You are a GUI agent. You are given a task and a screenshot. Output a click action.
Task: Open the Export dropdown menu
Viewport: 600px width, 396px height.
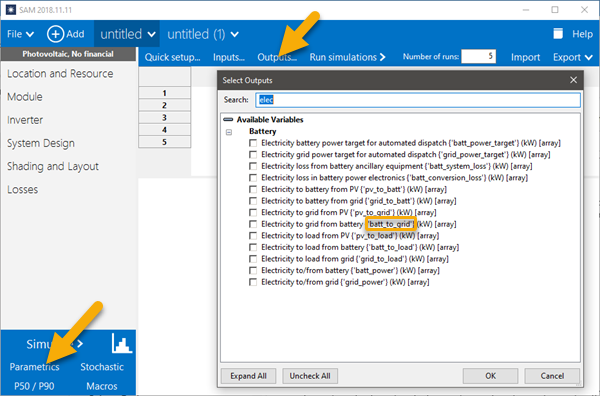572,57
